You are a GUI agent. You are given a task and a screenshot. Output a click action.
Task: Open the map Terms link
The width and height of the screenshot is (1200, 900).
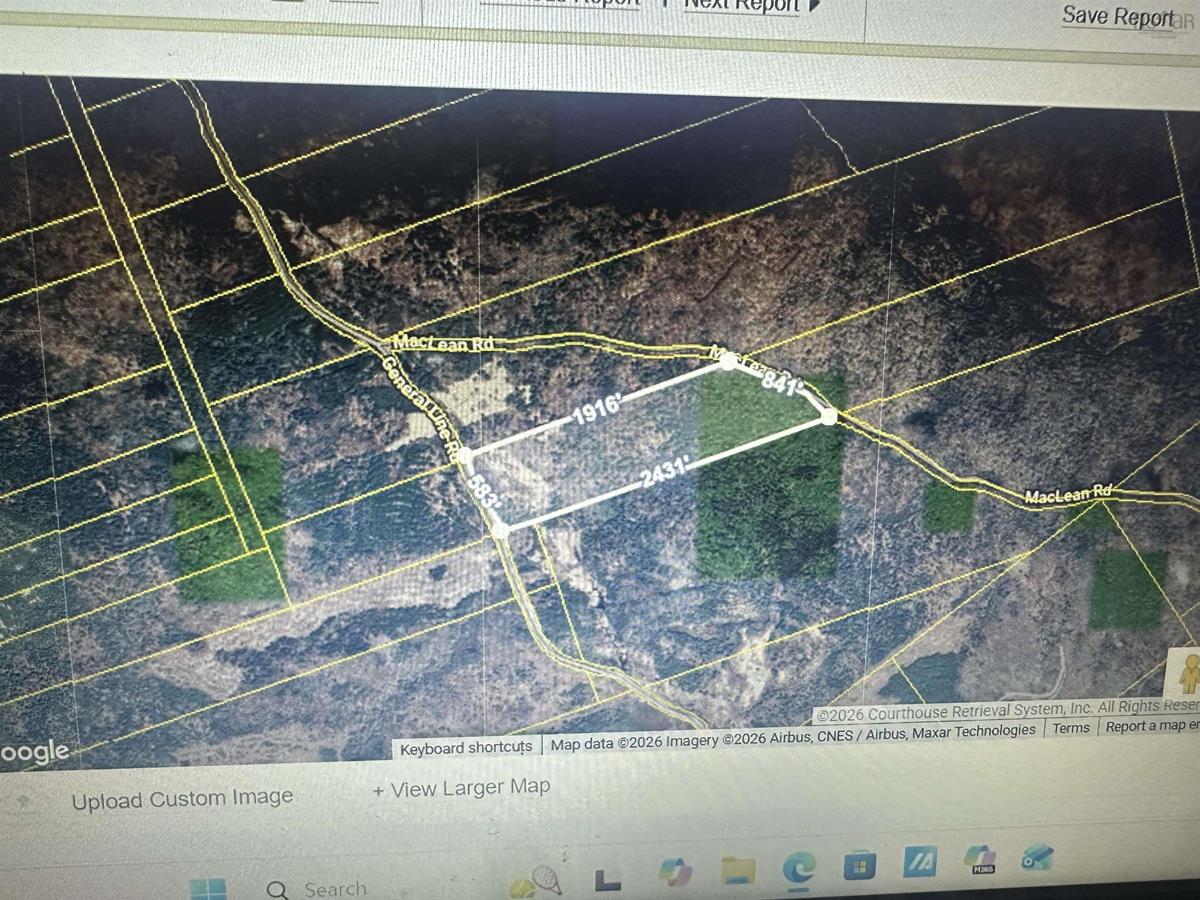point(1071,728)
